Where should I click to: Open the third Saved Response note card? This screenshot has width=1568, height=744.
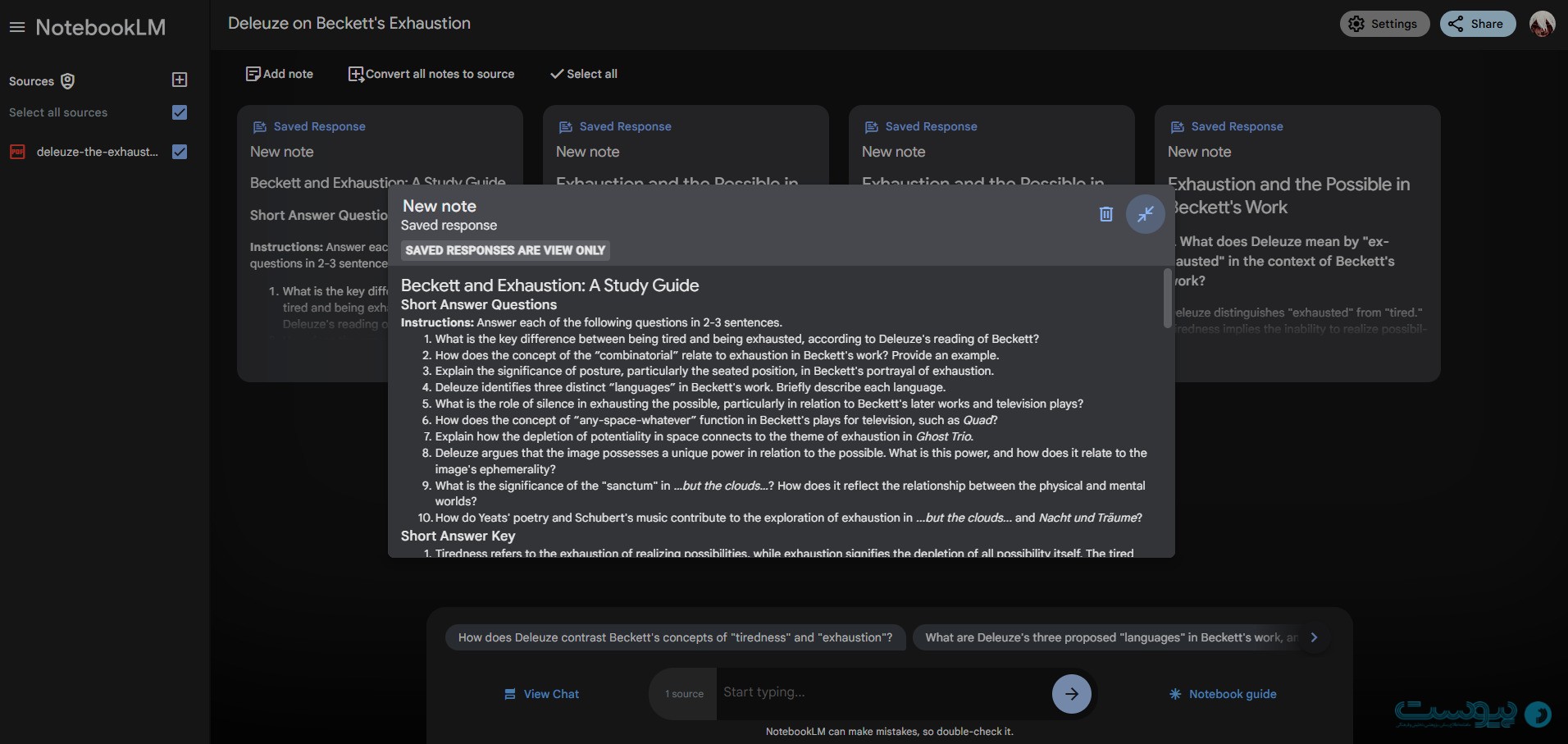(991, 144)
